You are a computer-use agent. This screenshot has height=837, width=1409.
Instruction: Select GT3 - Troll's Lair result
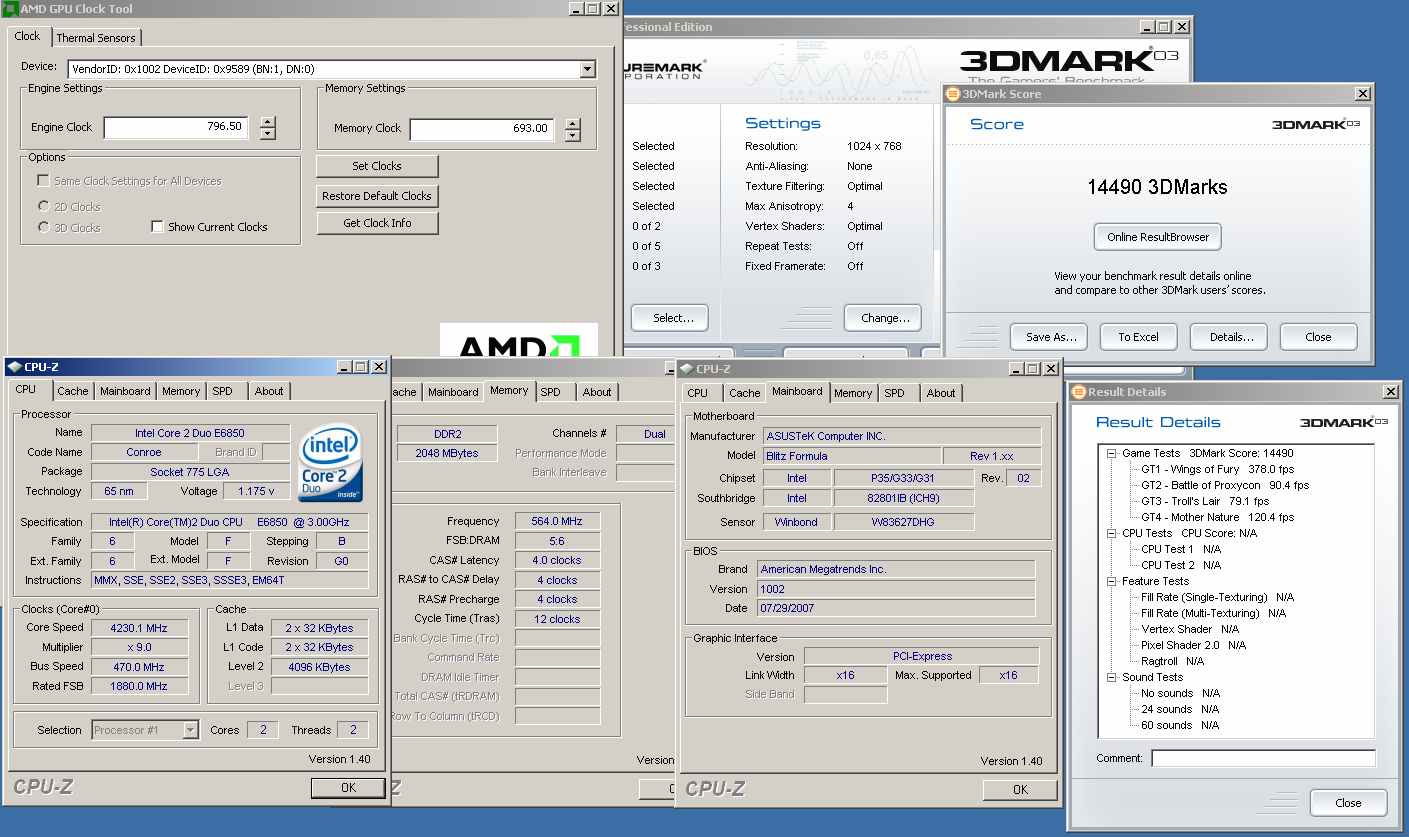pyautogui.click(x=1205, y=501)
